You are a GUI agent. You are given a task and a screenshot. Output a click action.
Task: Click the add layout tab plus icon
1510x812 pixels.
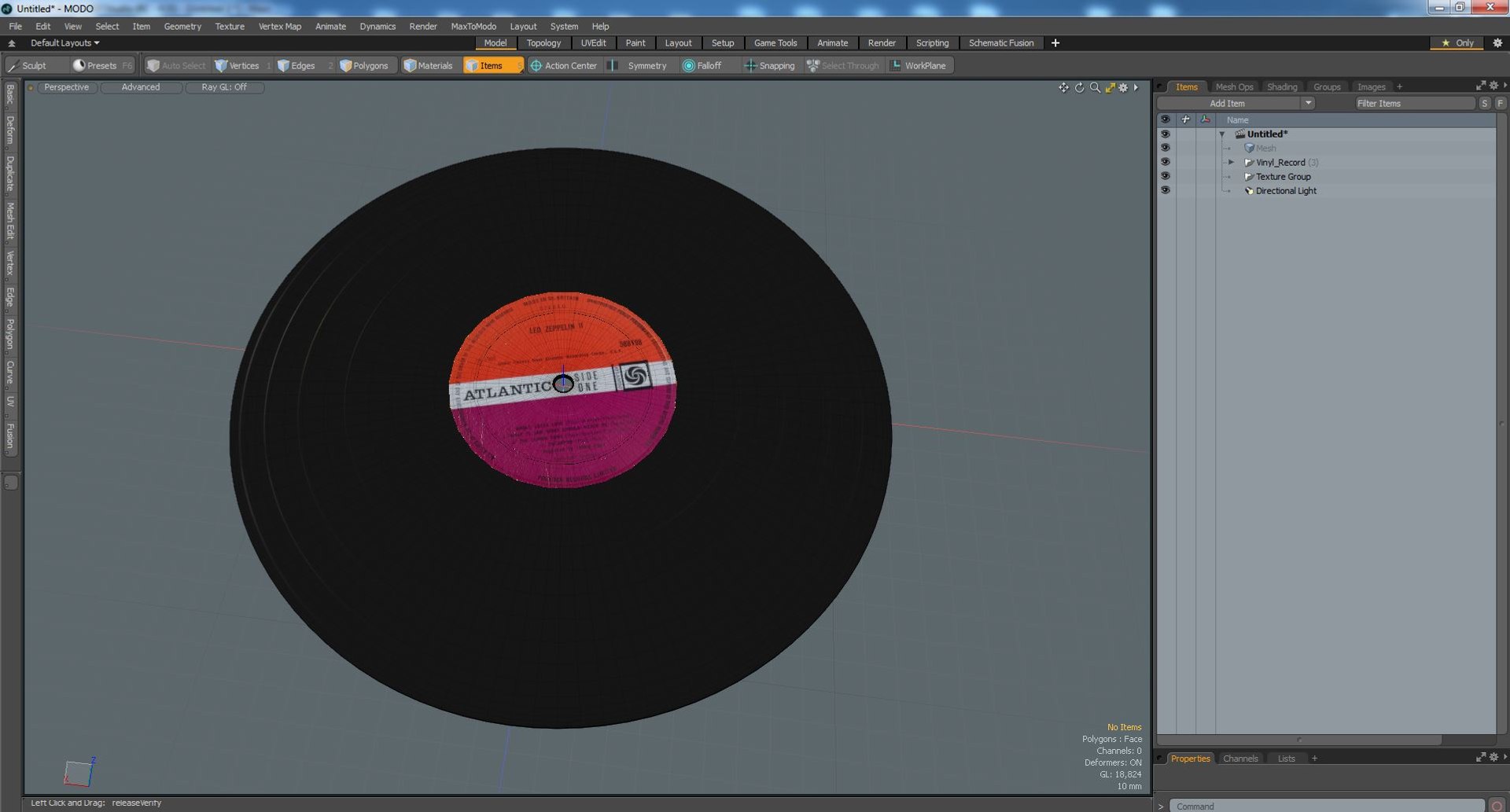click(1055, 43)
